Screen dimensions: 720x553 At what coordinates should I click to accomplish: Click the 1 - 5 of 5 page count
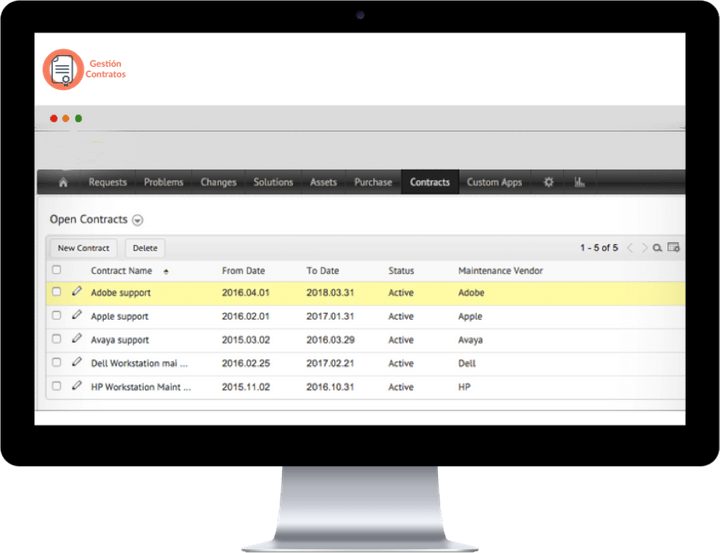(x=599, y=248)
